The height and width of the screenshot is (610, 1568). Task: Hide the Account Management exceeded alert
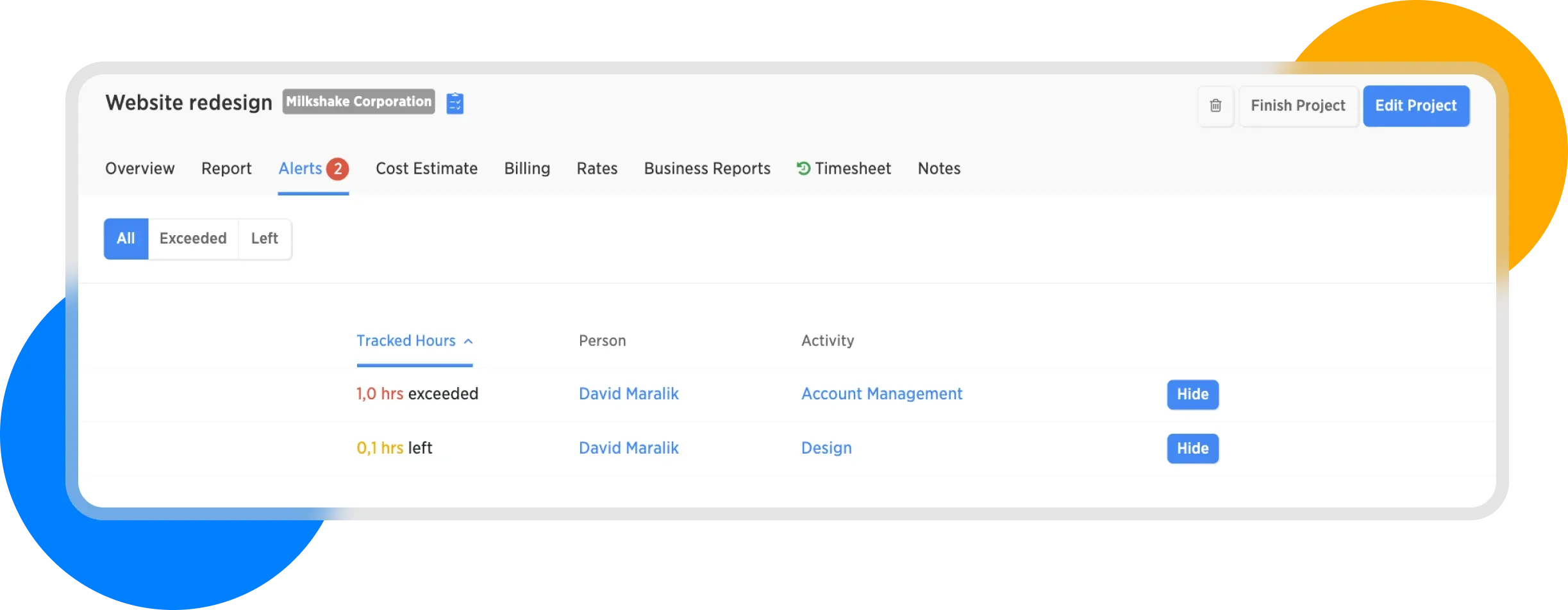coord(1192,394)
